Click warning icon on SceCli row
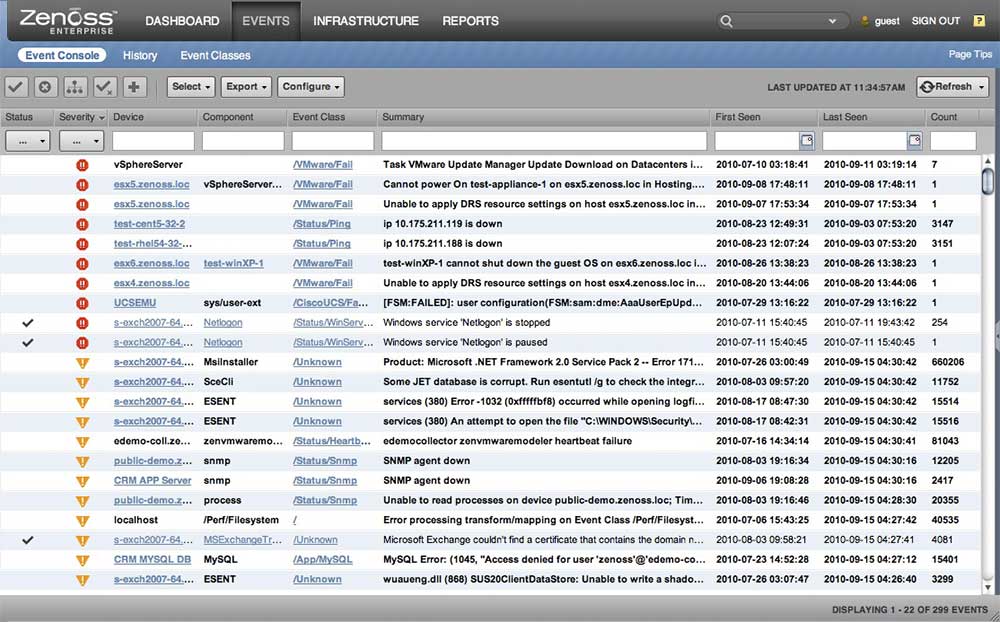This screenshot has width=1000, height=622. coord(82,382)
